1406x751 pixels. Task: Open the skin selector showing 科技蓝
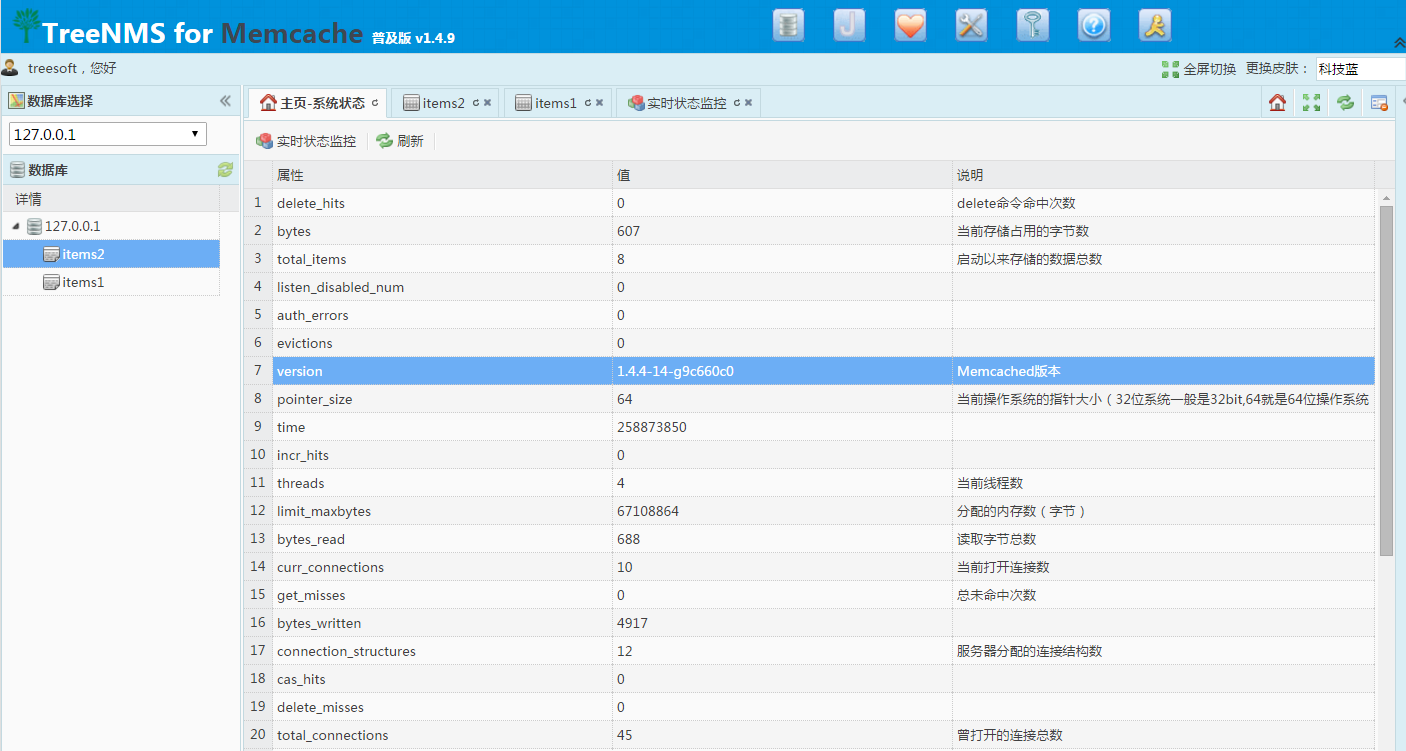(1360, 69)
